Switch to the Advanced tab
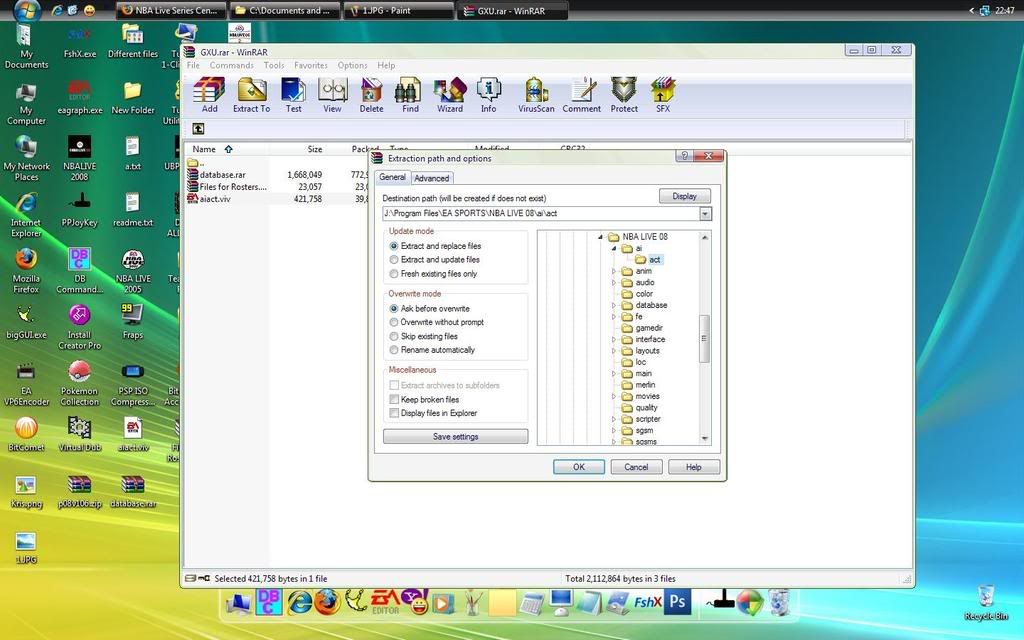 point(432,178)
